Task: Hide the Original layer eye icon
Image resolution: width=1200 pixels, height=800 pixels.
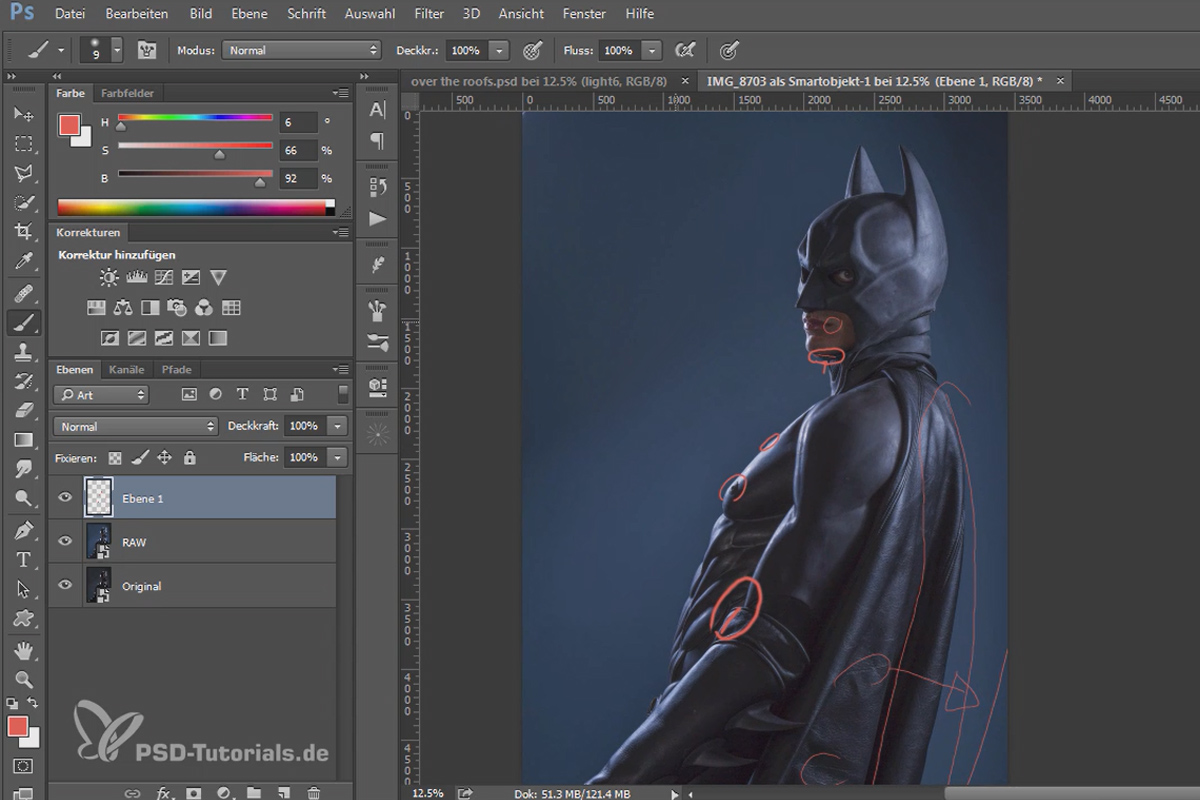Action: click(66, 585)
